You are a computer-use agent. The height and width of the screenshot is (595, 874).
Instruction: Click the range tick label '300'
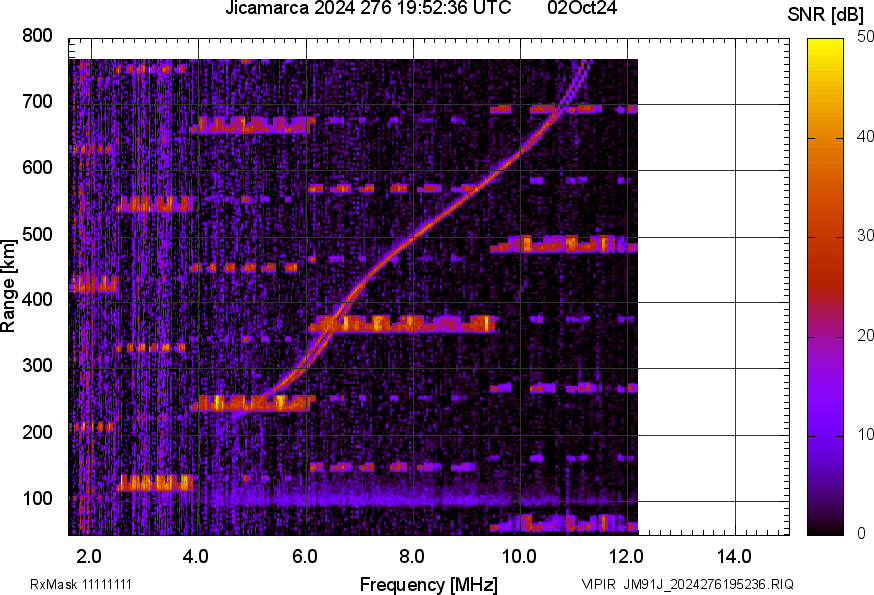click(37, 366)
